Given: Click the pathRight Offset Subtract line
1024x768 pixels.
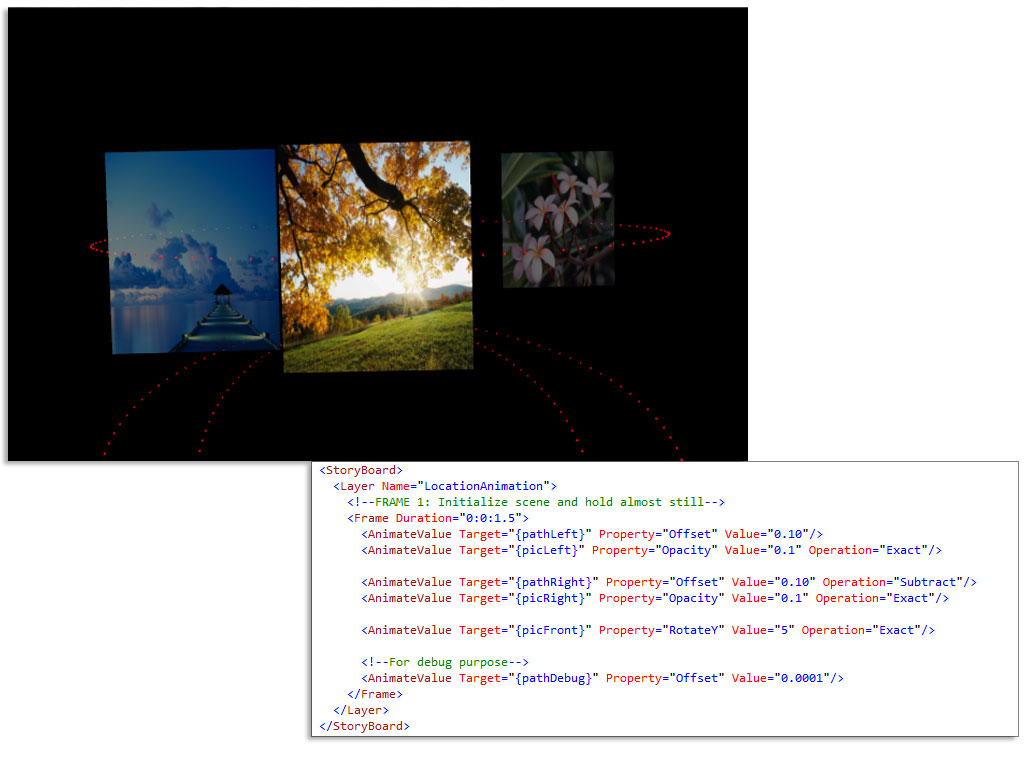Looking at the screenshot, I should (x=669, y=583).
